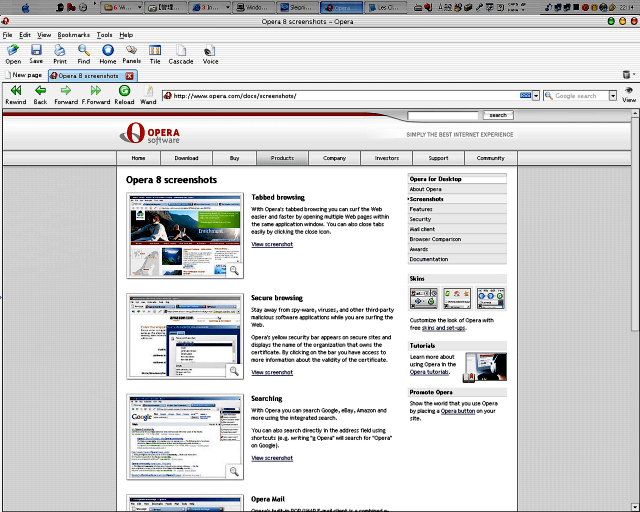Go to the Home page icon
Image resolution: width=640 pixels, height=512 pixels.
108,50
